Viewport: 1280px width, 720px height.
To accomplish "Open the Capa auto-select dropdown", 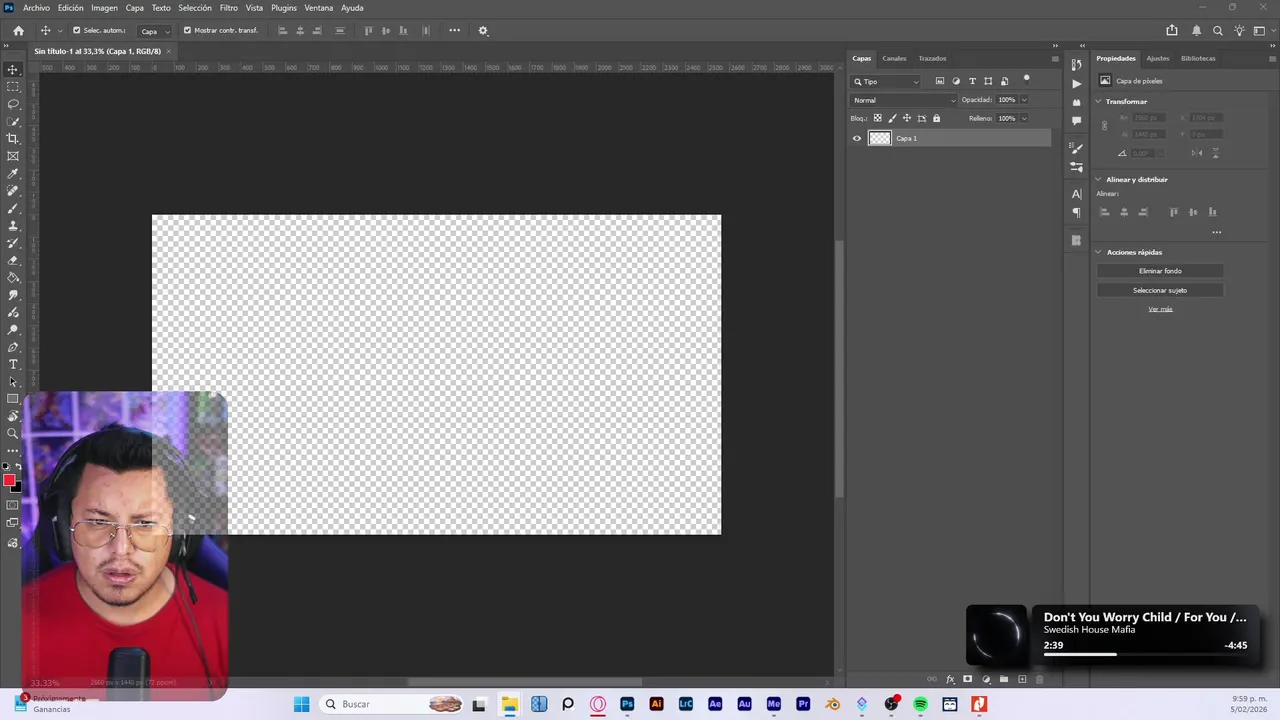I will coord(153,31).
